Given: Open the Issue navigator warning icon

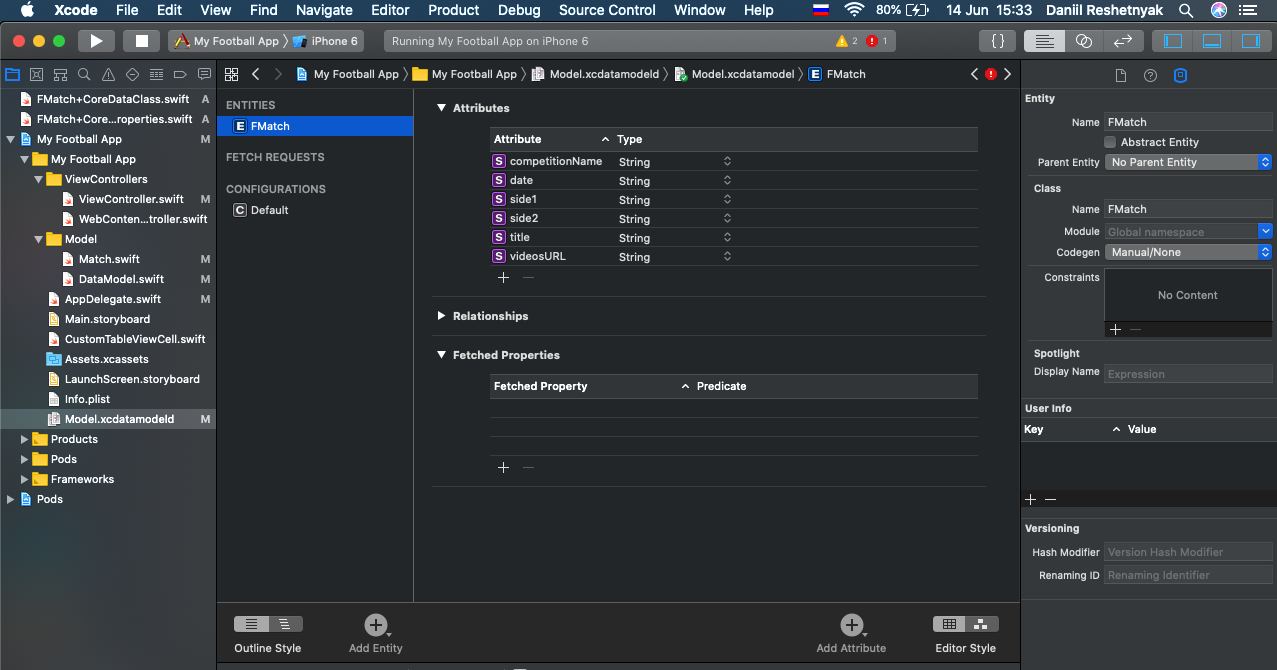Looking at the screenshot, I should point(109,74).
